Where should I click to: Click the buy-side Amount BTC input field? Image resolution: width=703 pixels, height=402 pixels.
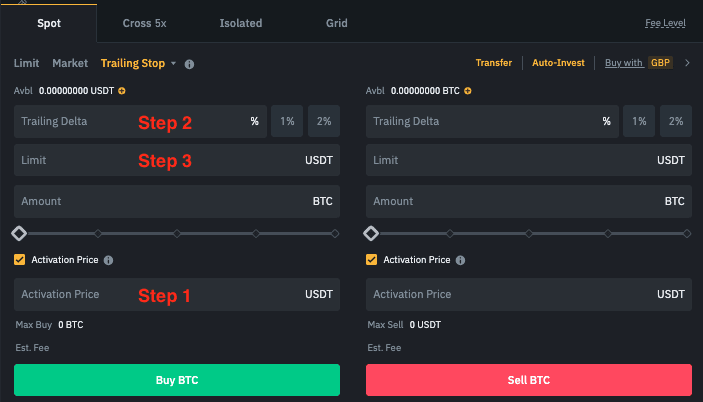click(x=160, y=201)
